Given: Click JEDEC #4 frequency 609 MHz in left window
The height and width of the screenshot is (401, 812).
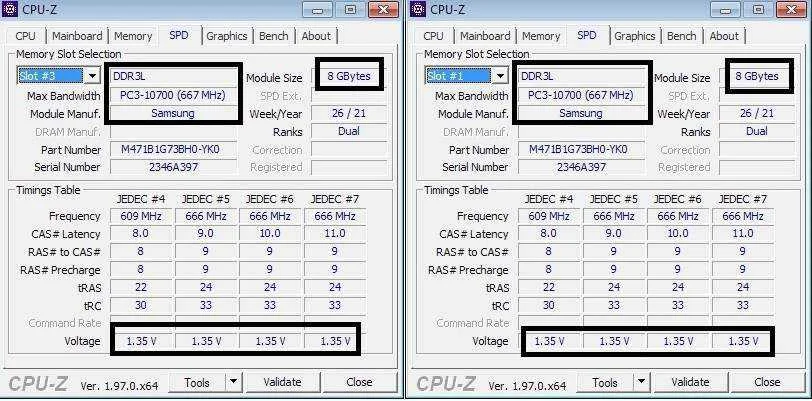Looking at the screenshot, I should 141,216.
